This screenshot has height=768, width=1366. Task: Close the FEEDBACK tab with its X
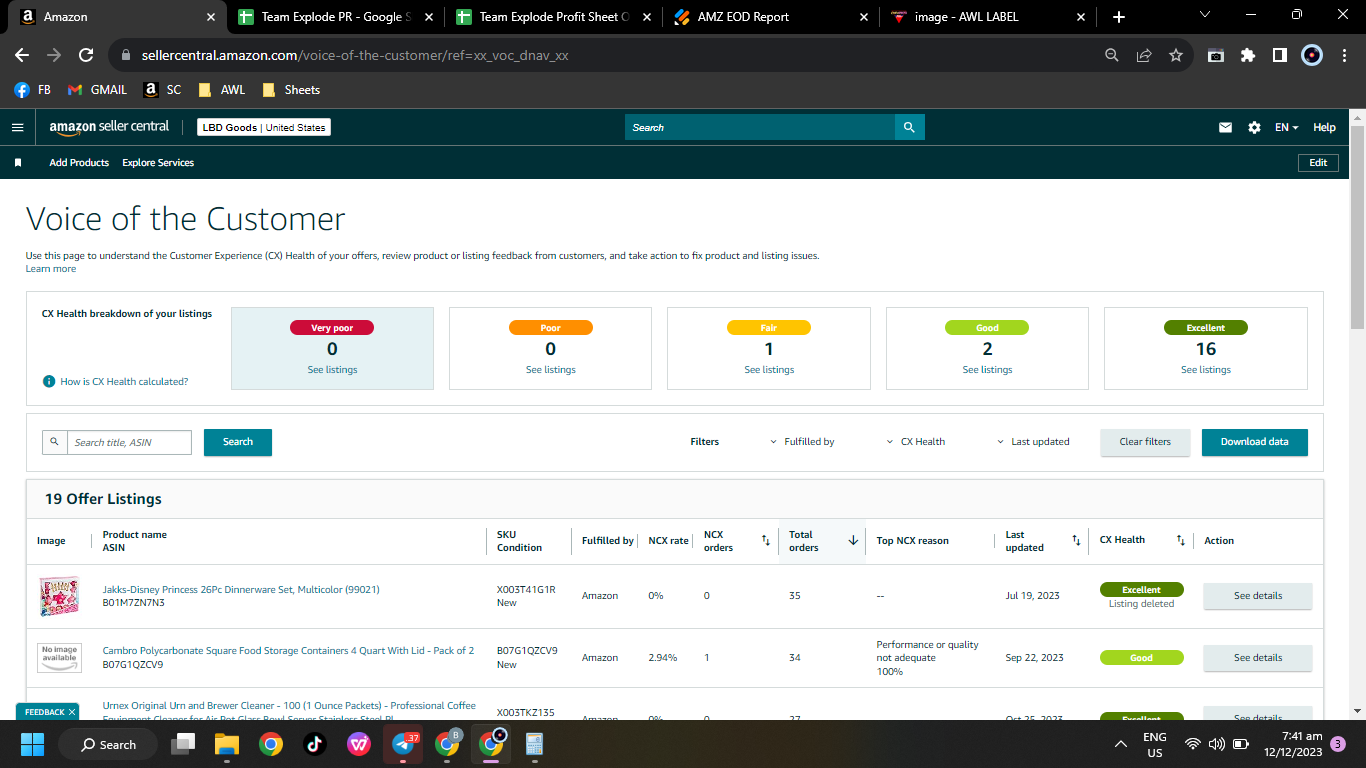[x=72, y=712]
